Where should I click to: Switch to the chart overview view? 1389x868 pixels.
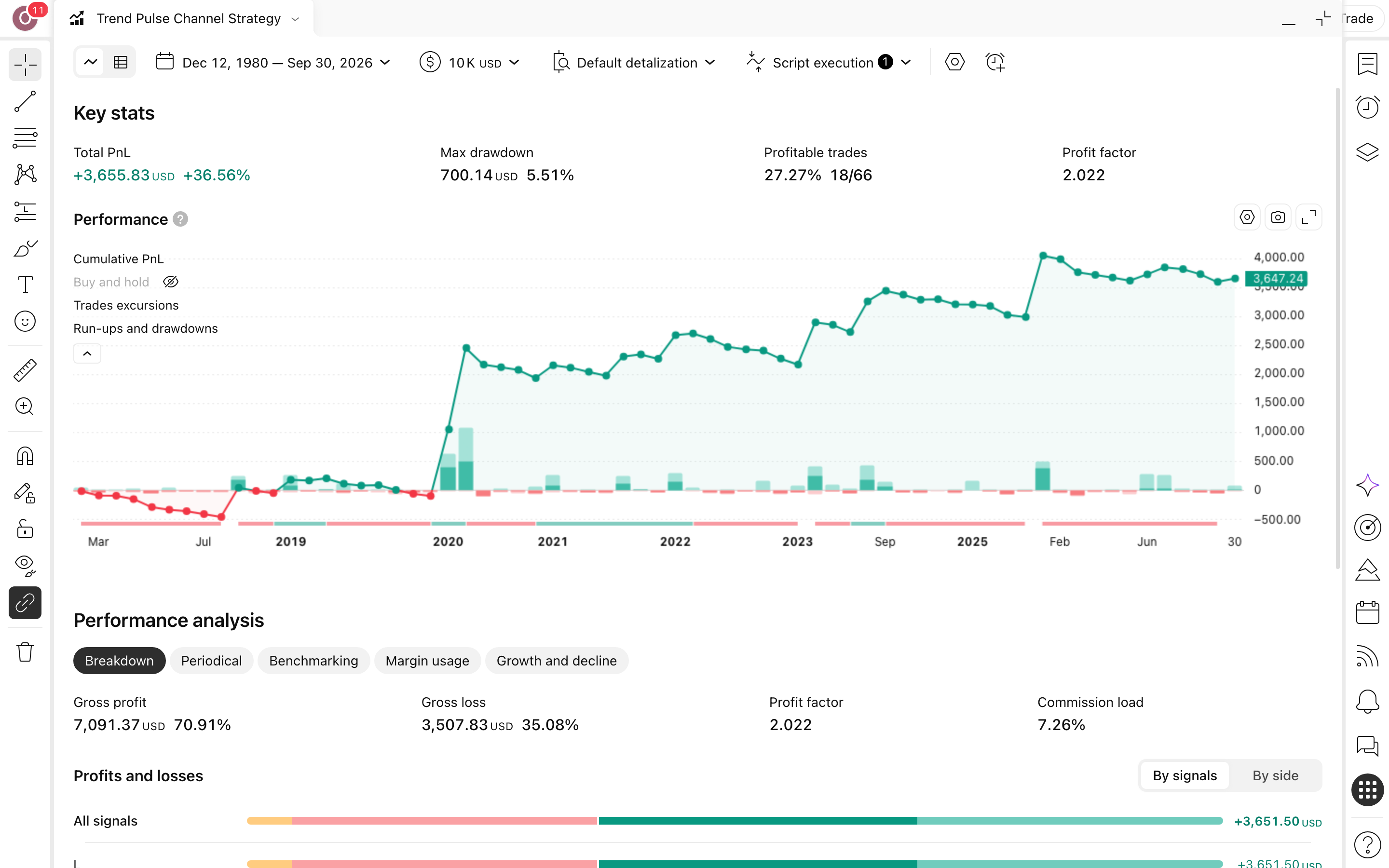pyautogui.click(x=91, y=62)
